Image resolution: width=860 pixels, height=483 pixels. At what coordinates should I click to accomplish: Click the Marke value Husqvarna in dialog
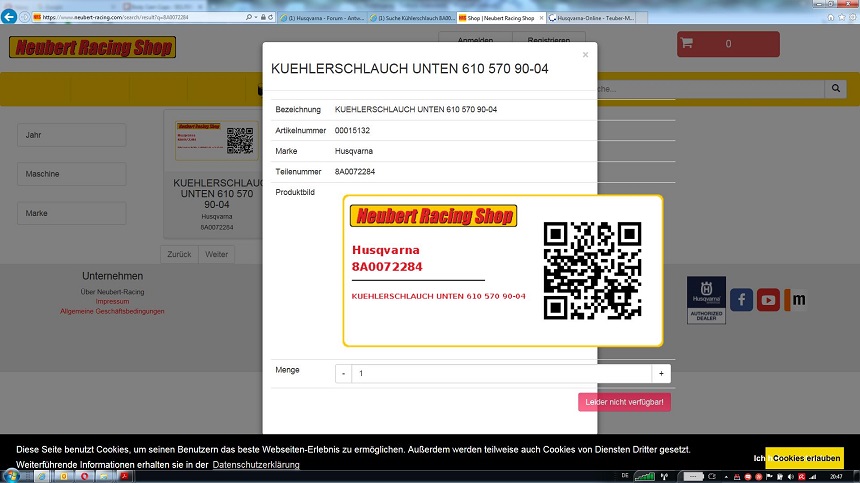tap(354, 151)
